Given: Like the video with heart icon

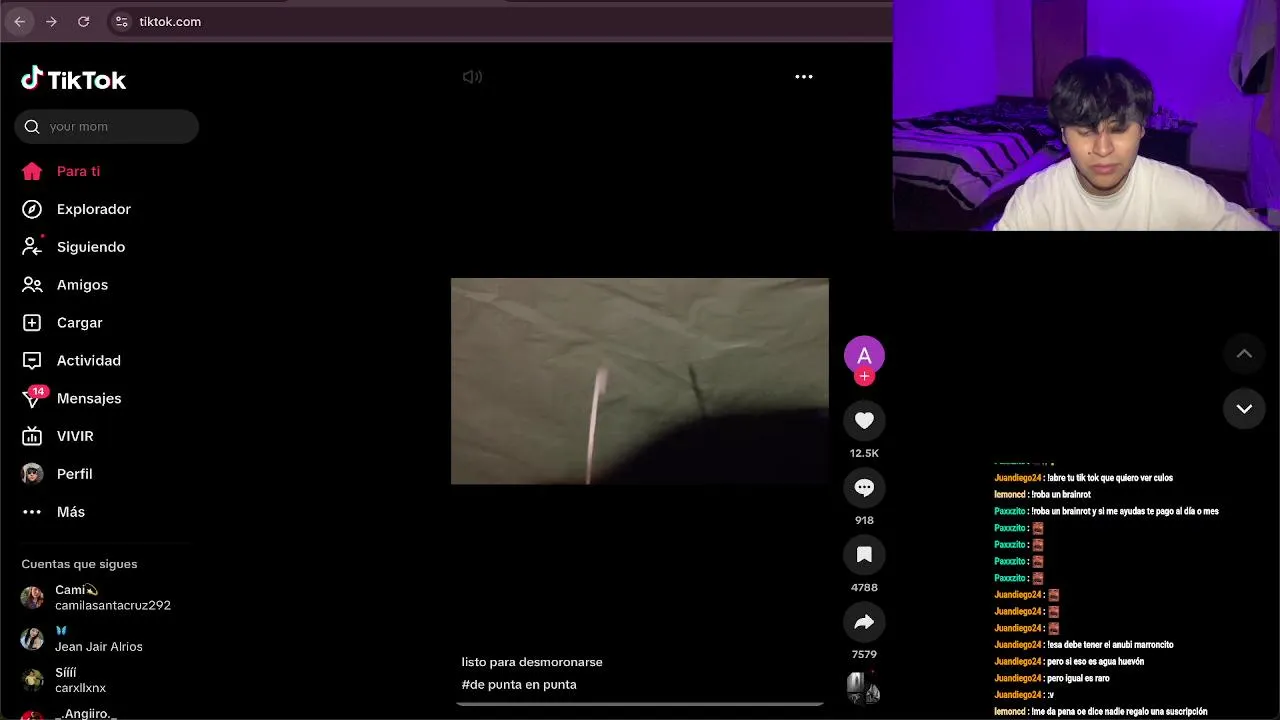Looking at the screenshot, I should pyautogui.click(x=864, y=421).
